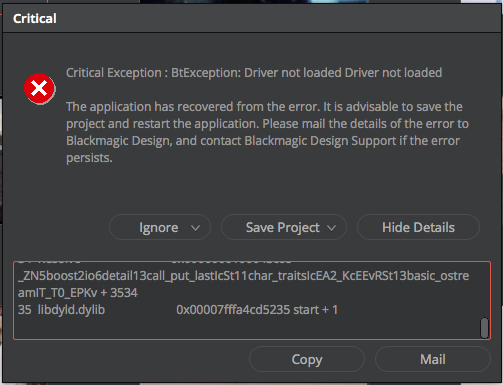Image resolution: width=503 pixels, height=385 pixels.
Task: Click the '0x00007fffa4cd5235 start + 1' address
Action: tap(257, 310)
